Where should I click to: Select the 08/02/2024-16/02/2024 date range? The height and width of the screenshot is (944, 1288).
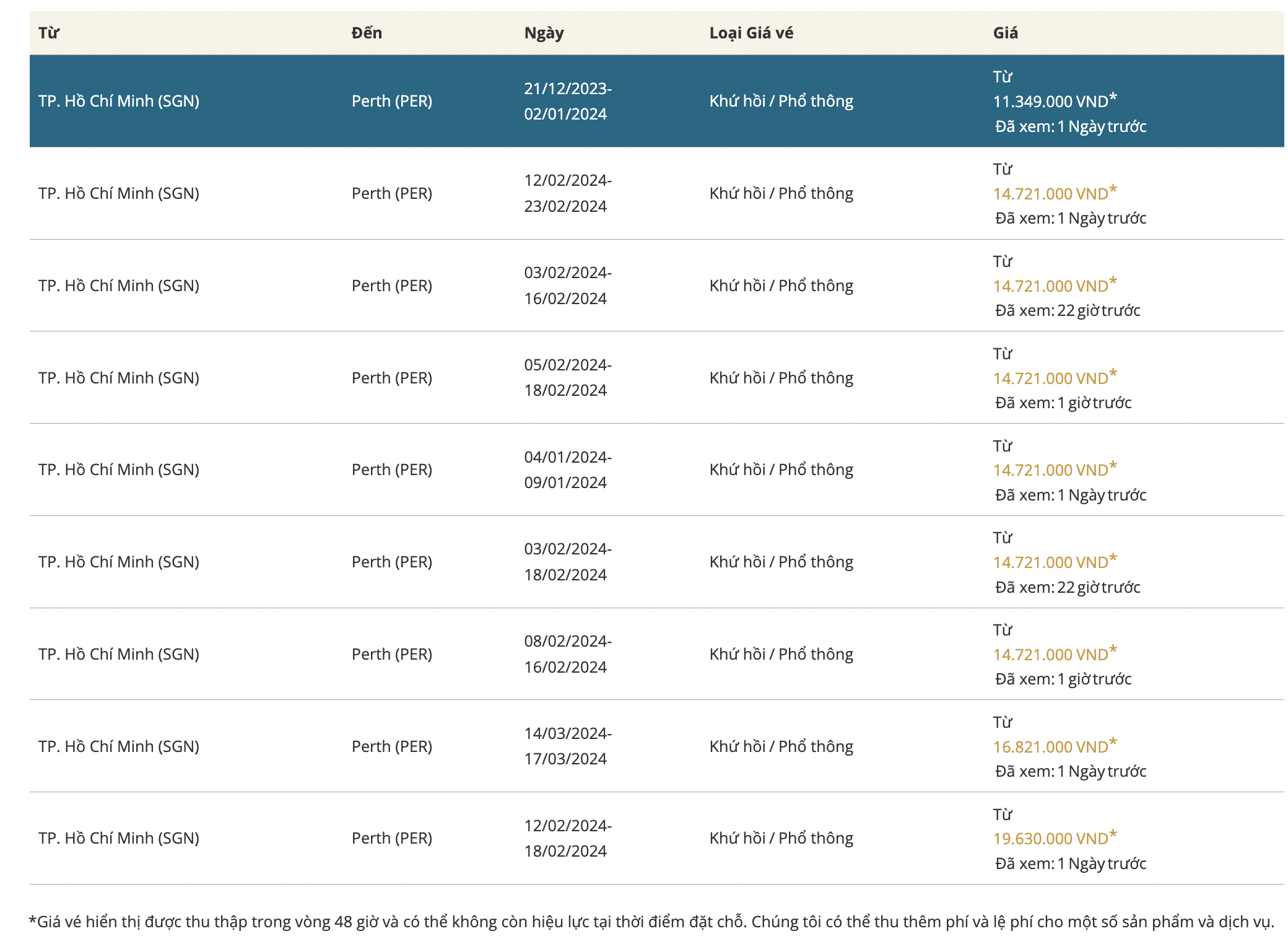pyautogui.click(x=567, y=654)
